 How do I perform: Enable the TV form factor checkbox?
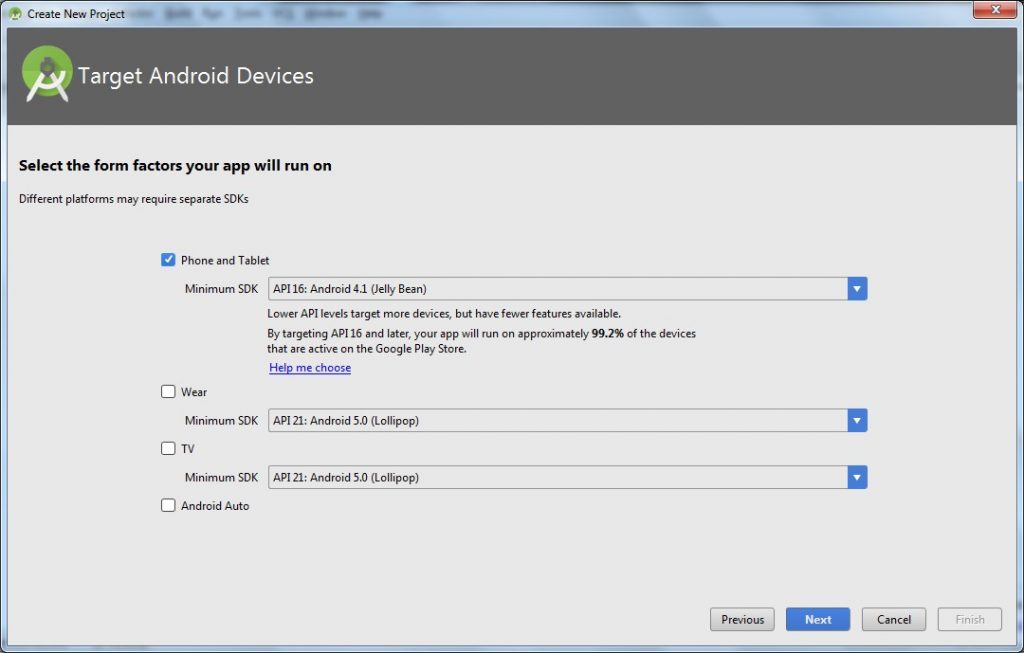click(x=168, y=448)
